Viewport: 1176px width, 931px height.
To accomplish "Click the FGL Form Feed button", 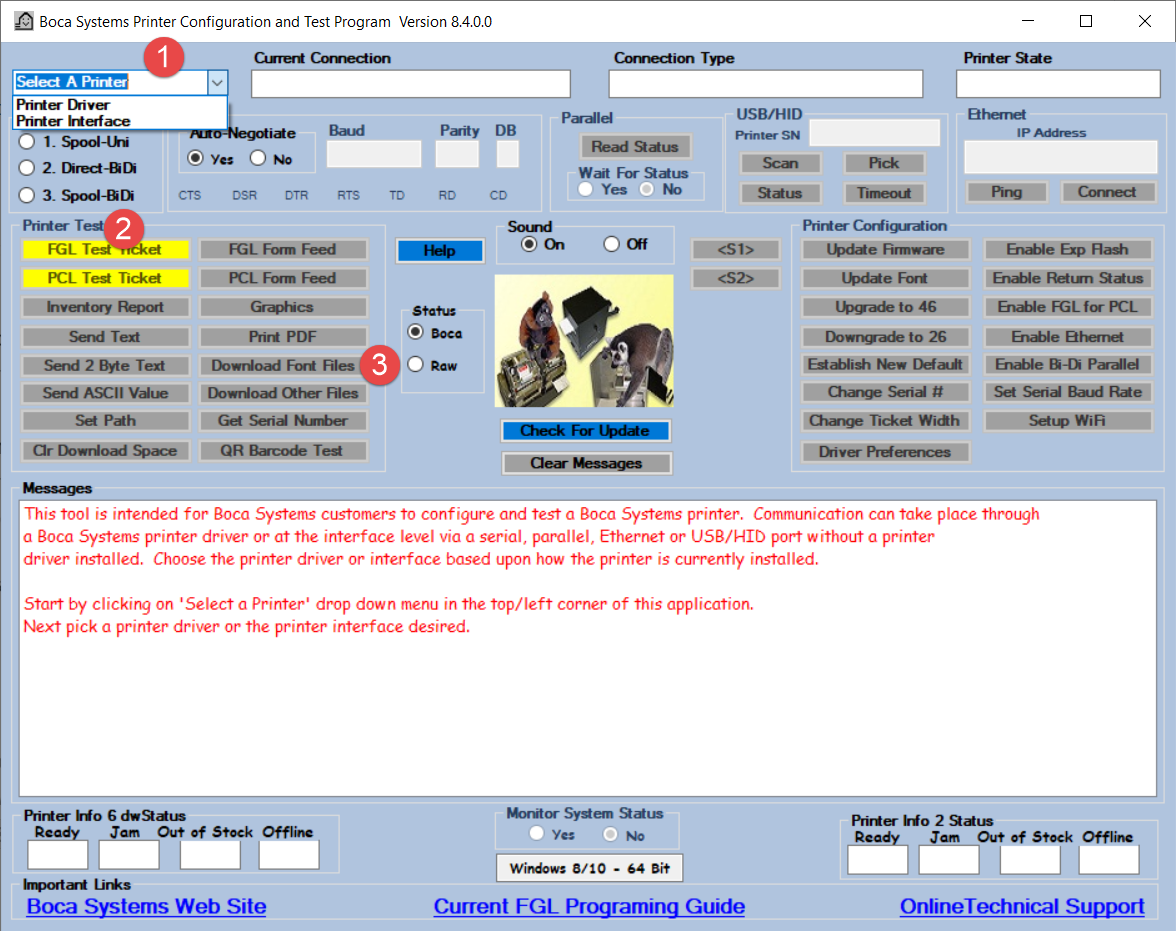I will (x=283, y=249).
